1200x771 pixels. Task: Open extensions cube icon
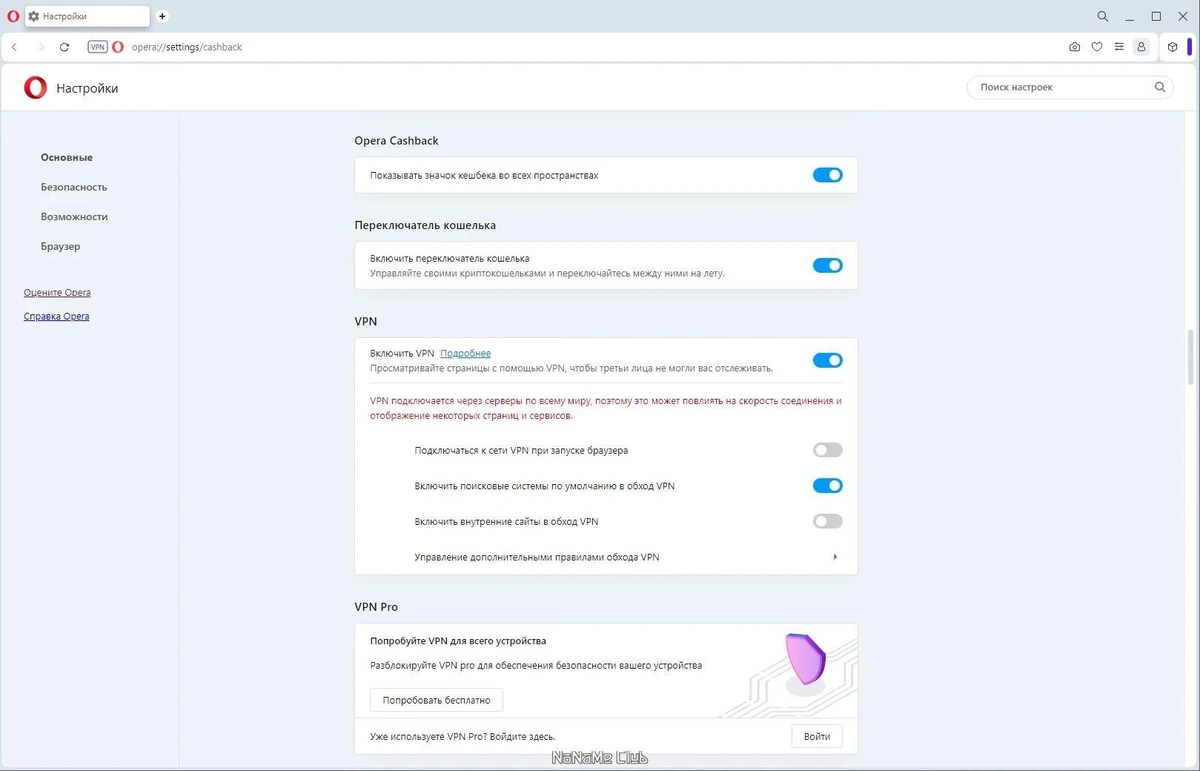[x=1172, y=47]
